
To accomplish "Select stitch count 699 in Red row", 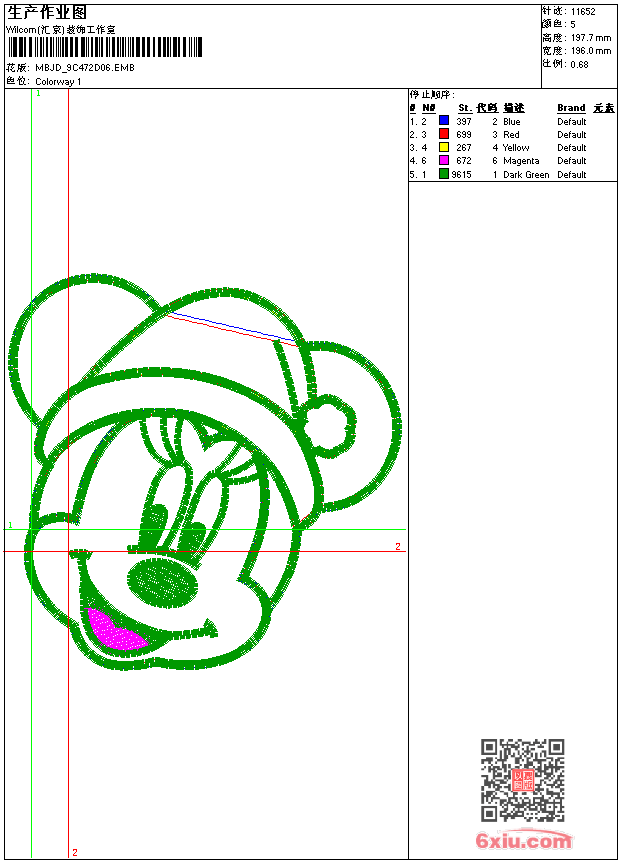I will [464, 135].
